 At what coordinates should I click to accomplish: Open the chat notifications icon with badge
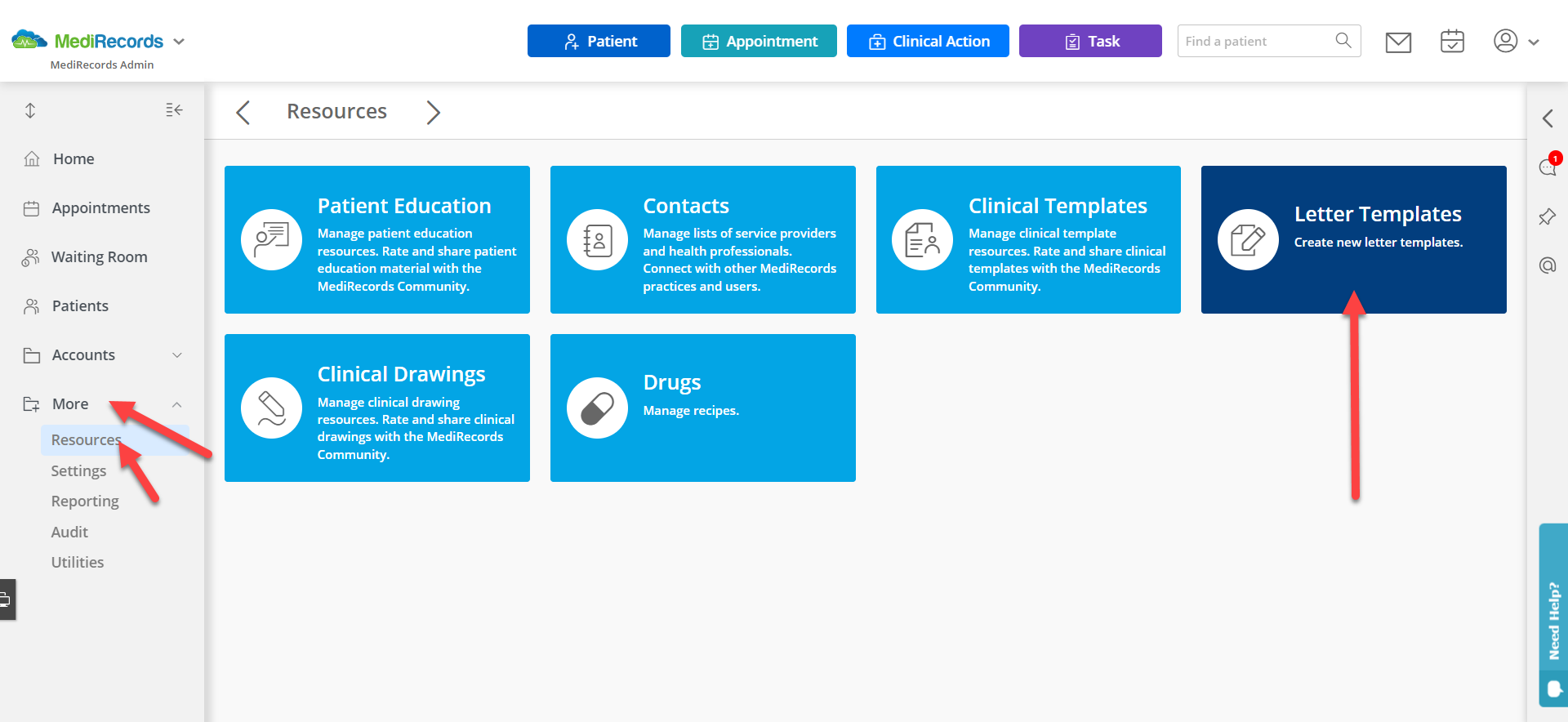pos(1548,165)
